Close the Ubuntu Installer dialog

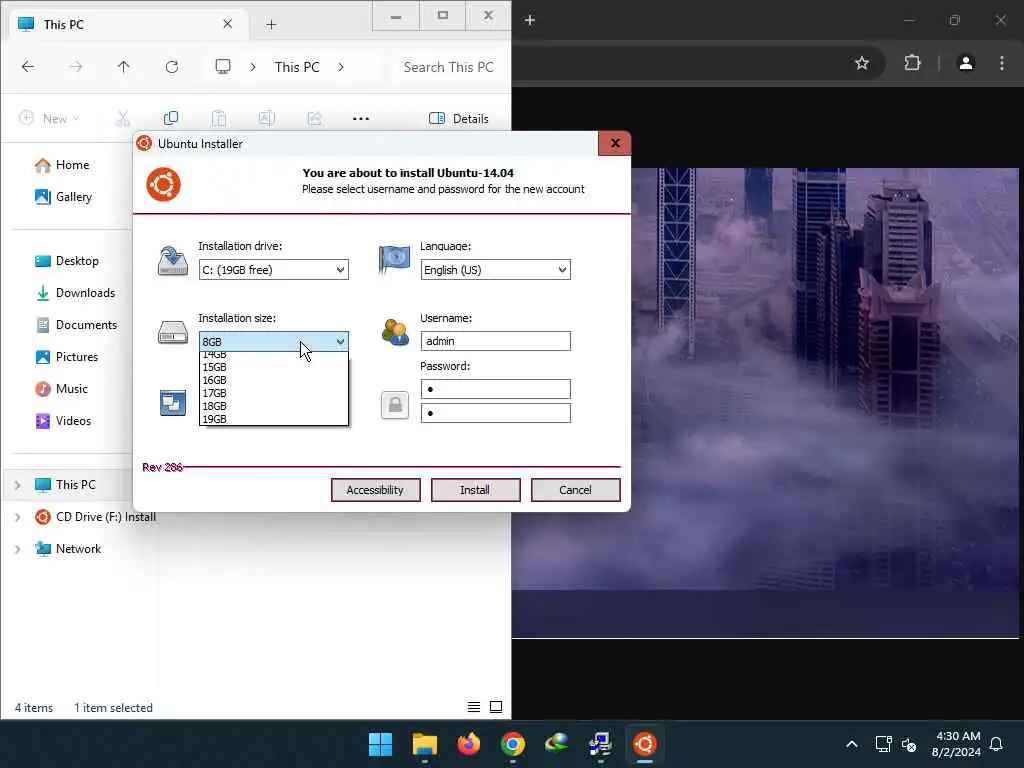[x=615, y=143]
